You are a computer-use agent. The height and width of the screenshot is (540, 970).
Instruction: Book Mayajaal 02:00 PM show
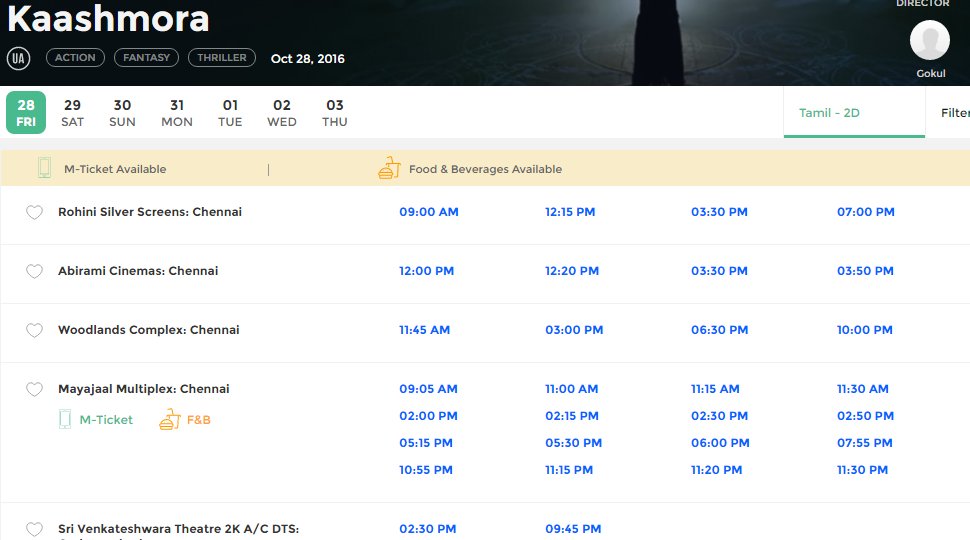tap(428, 416)
